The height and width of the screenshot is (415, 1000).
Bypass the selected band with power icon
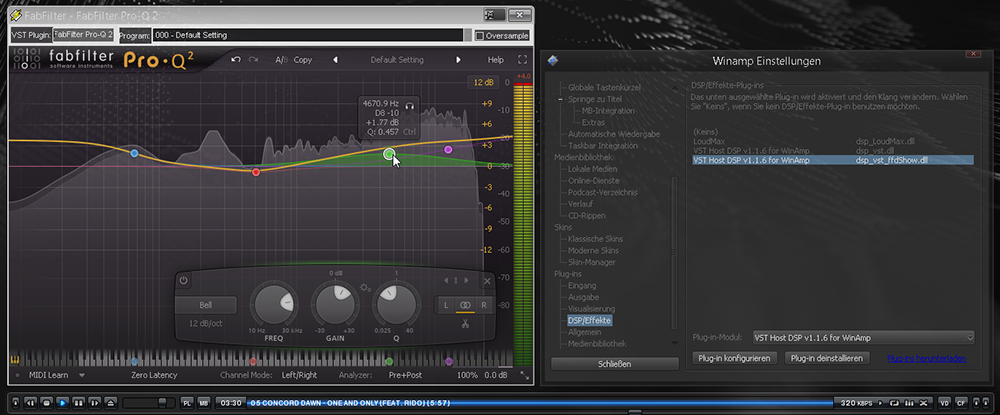tap(184, 280)
